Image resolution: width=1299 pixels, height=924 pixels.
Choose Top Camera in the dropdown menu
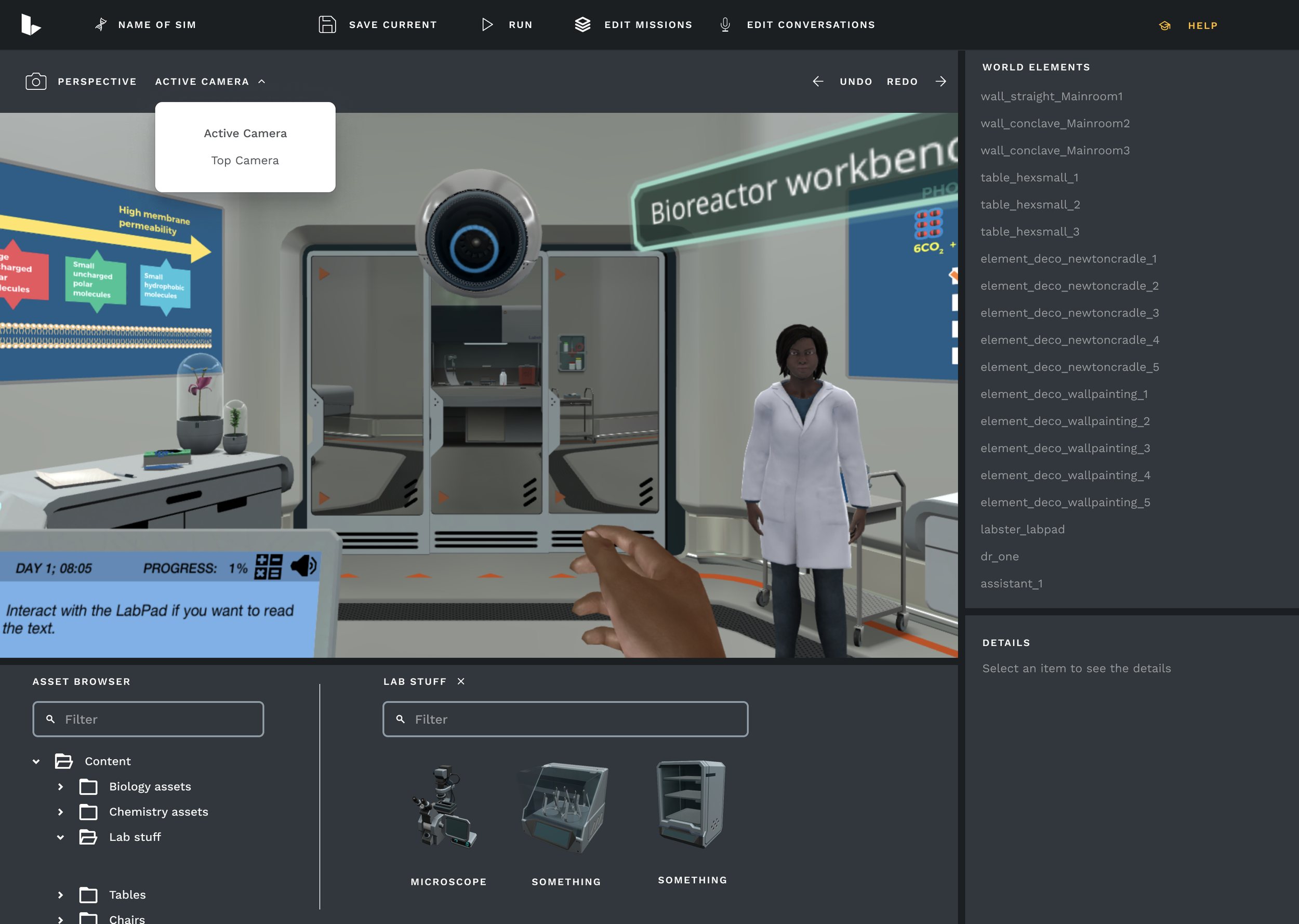click(x=245, y=161)
